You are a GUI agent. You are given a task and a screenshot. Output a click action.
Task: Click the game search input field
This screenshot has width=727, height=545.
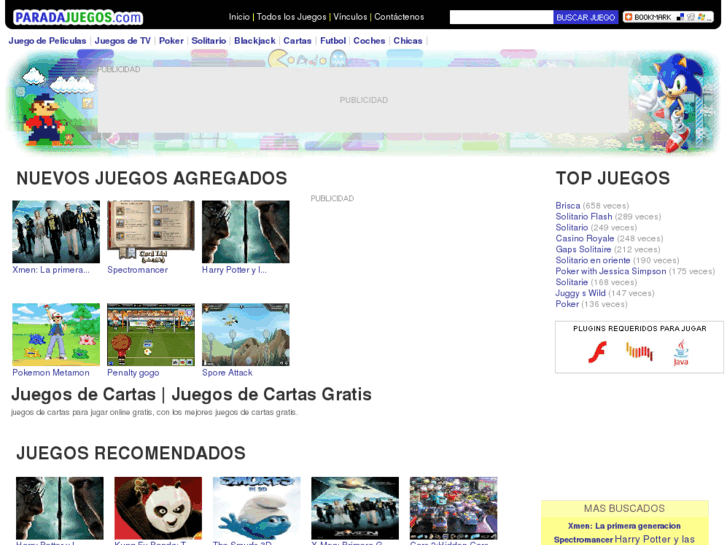pyautogui.click(x=501, y=17)
